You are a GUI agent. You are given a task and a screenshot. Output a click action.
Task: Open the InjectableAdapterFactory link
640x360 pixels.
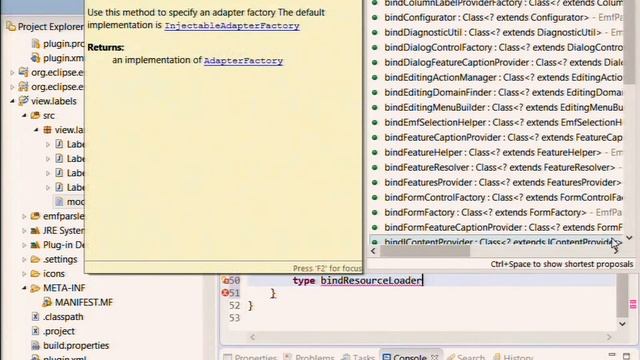(x=232, y=26)
